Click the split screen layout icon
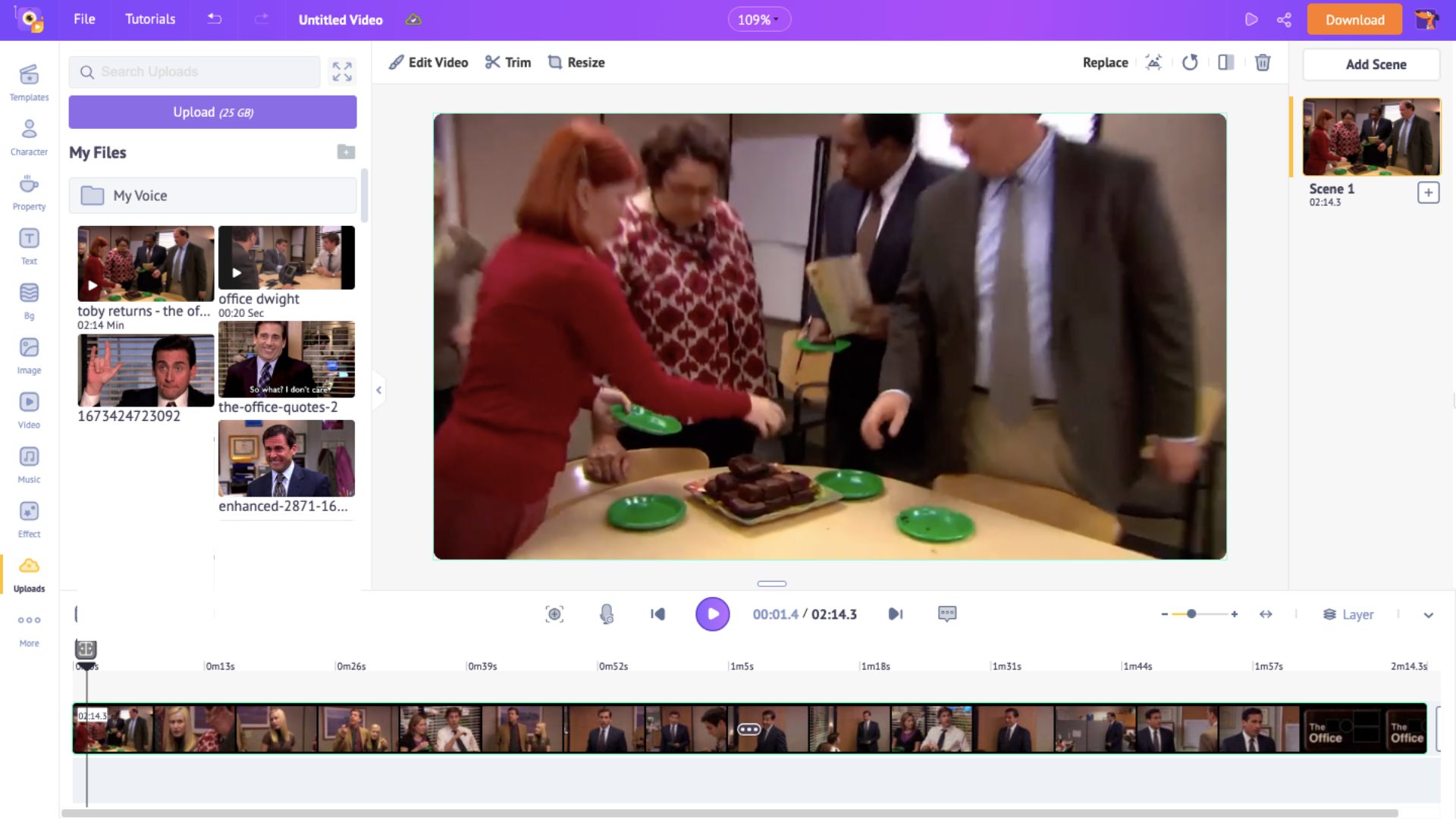The image size is (1456, 819). coord(1224,62)
